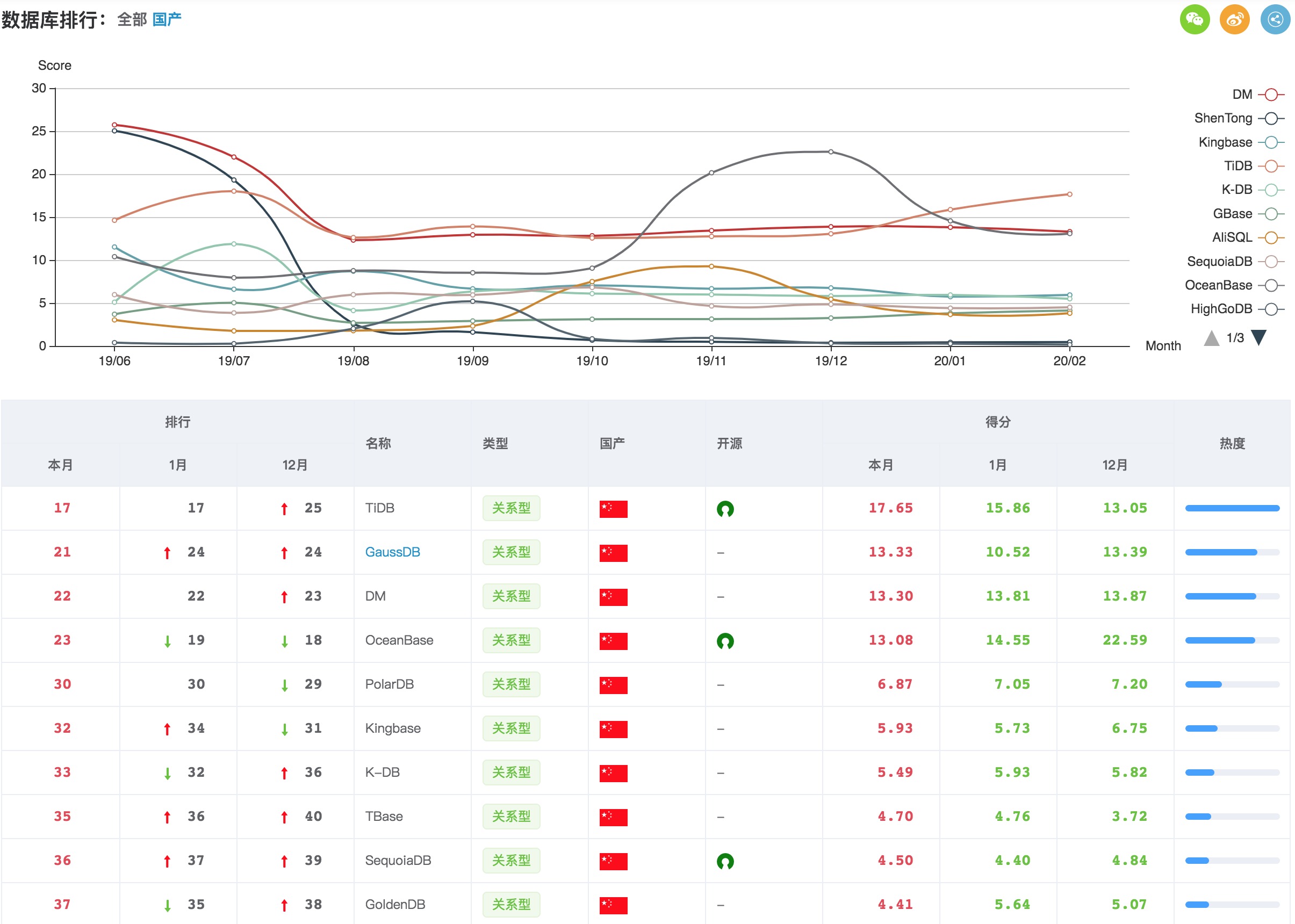Open the GaussDB link

(x=393, y=552)
